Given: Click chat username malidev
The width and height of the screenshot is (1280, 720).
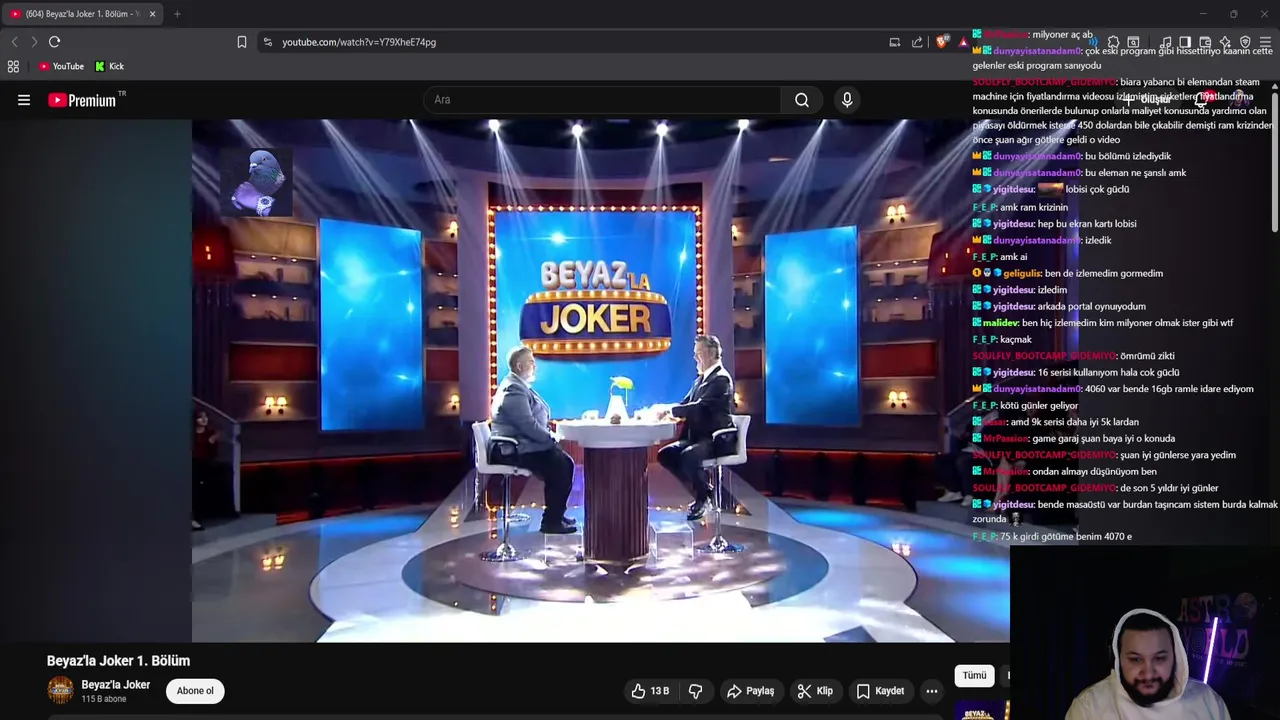Looking at the screenshot, I should click(x=1000, y=323).
